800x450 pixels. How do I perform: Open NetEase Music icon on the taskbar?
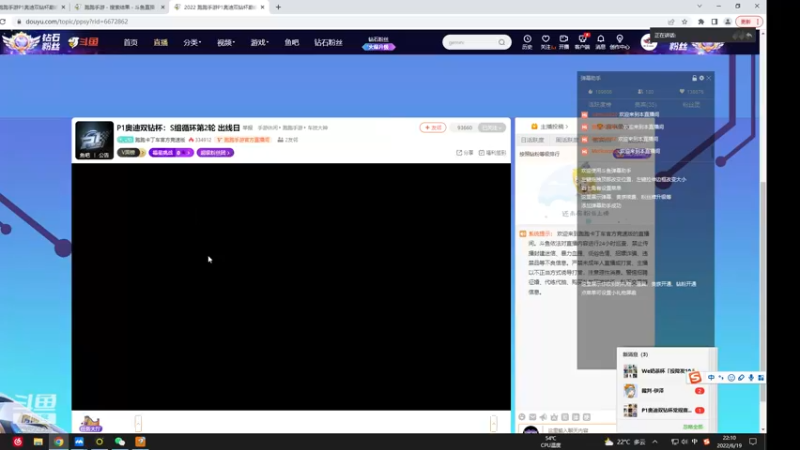[x=18, y=442]
